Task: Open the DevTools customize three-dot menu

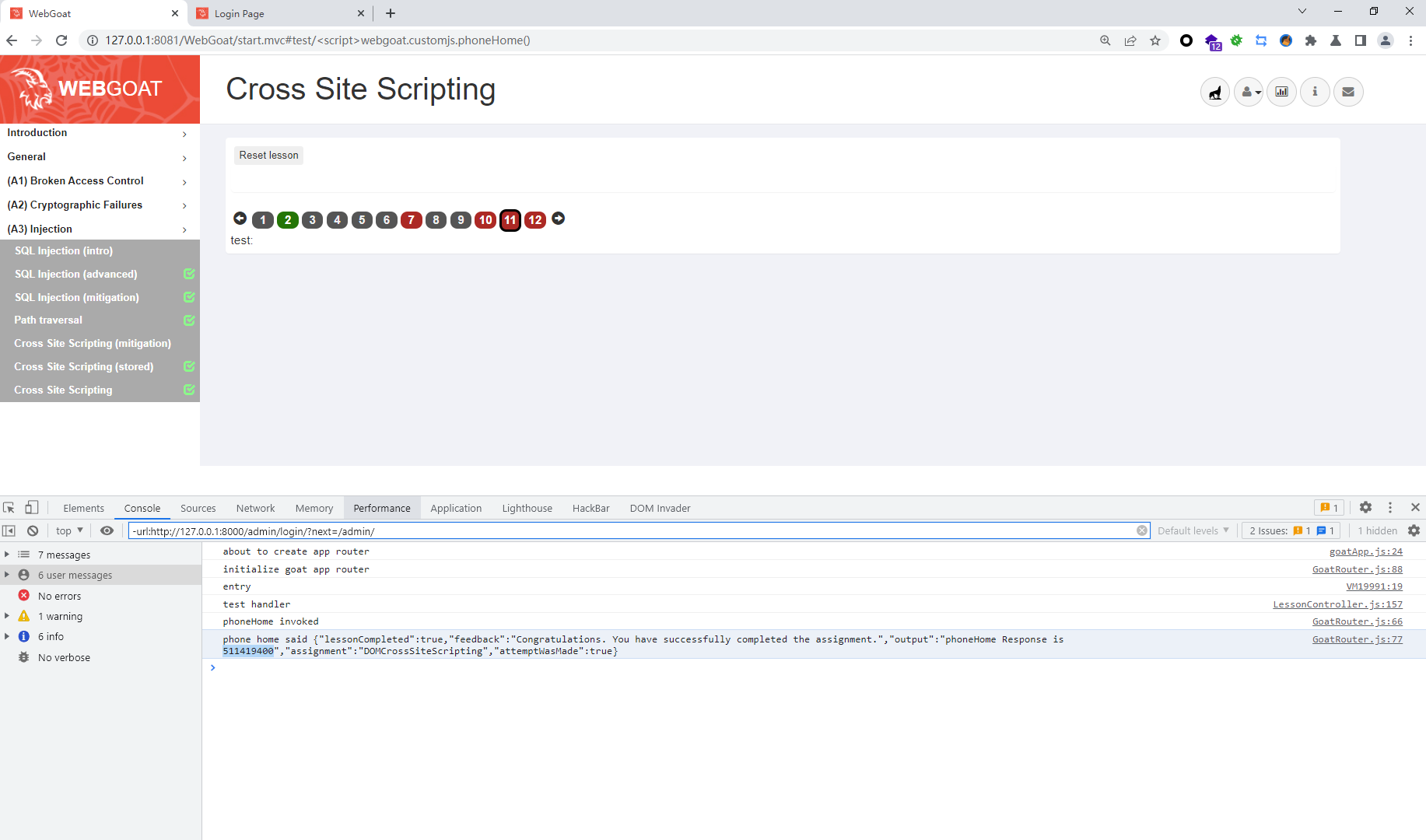Action: click(1390, 507)
